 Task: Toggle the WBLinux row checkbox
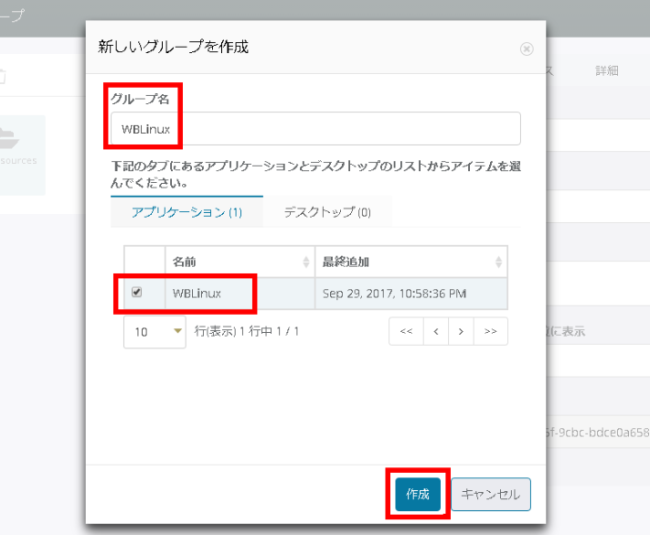click(x=137, y=293)
